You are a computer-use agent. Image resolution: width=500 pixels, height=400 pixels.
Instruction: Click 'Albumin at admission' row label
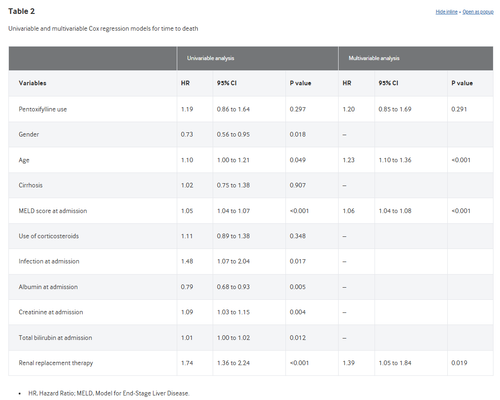[x=48, y=287]
